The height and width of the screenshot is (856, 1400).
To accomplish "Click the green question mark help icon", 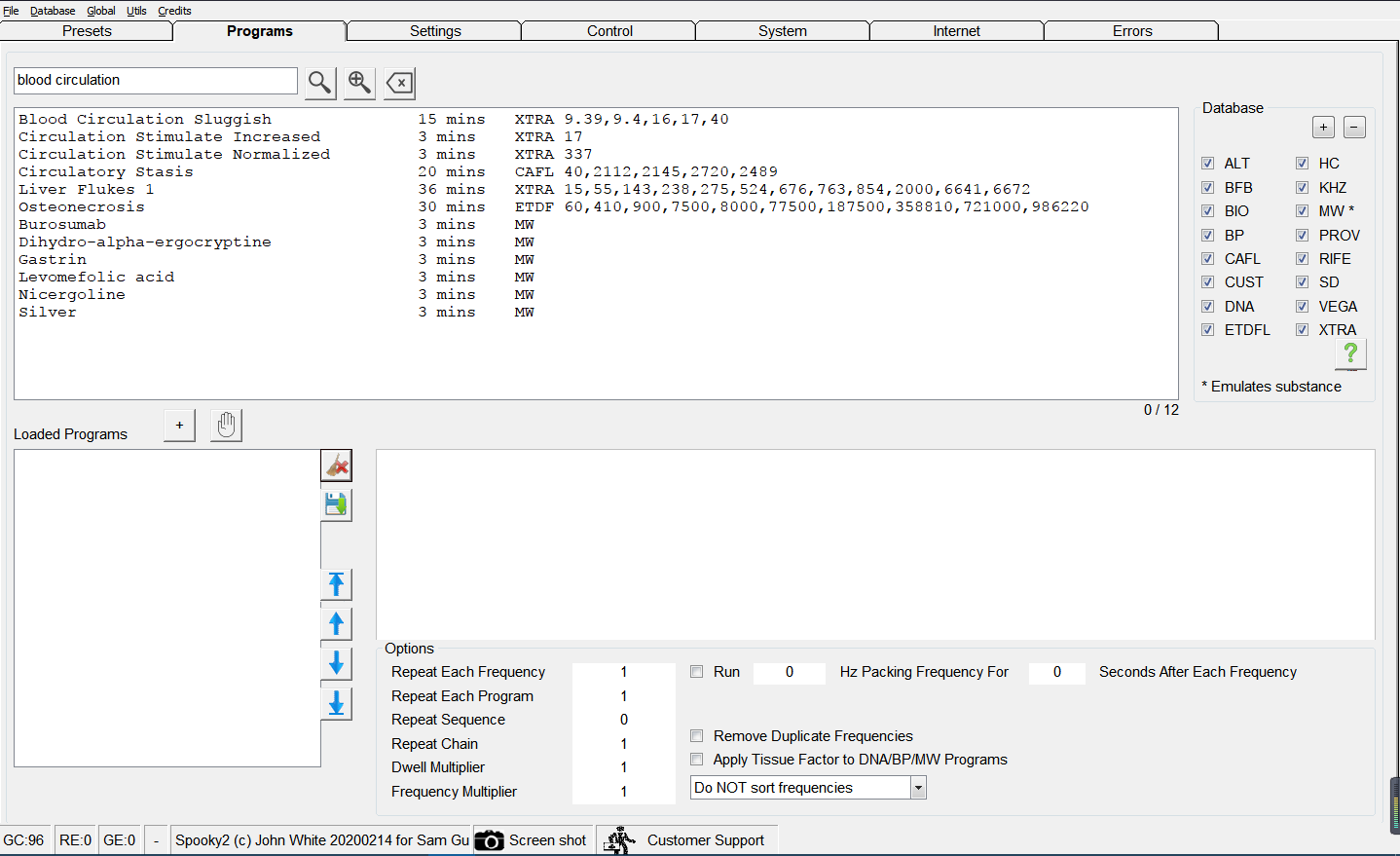I will pyautogui.click(x=1350, y=354).
